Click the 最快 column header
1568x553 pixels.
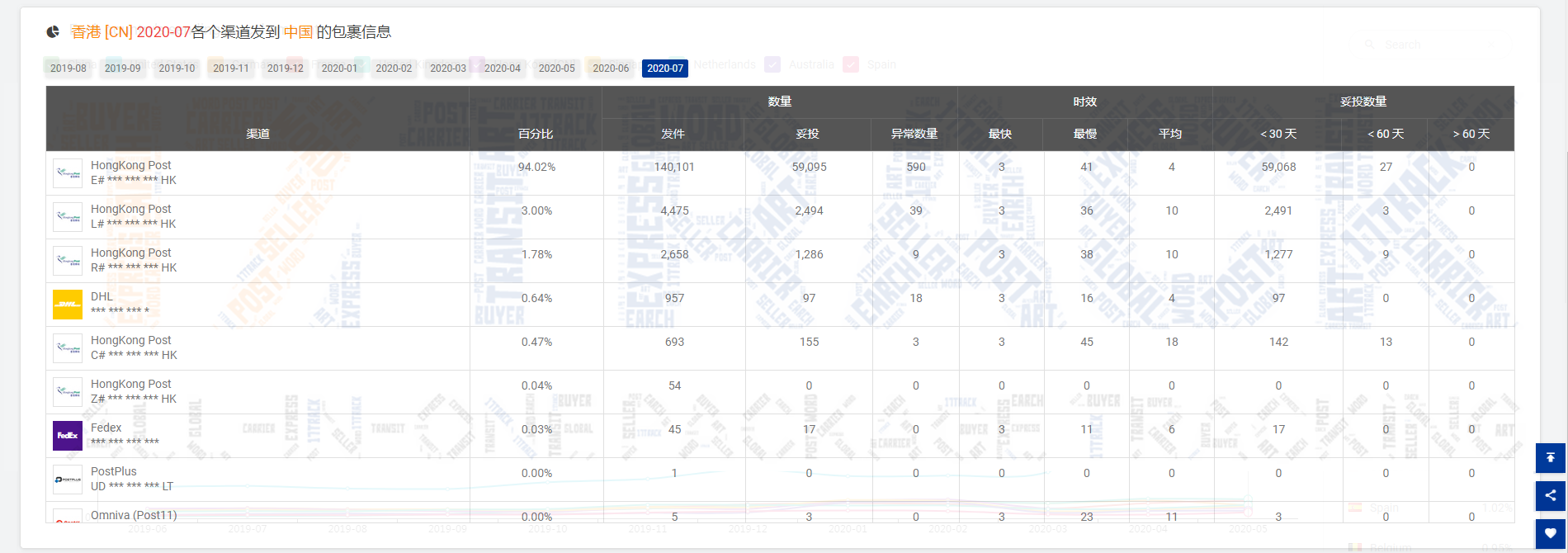click(1000, 134)
